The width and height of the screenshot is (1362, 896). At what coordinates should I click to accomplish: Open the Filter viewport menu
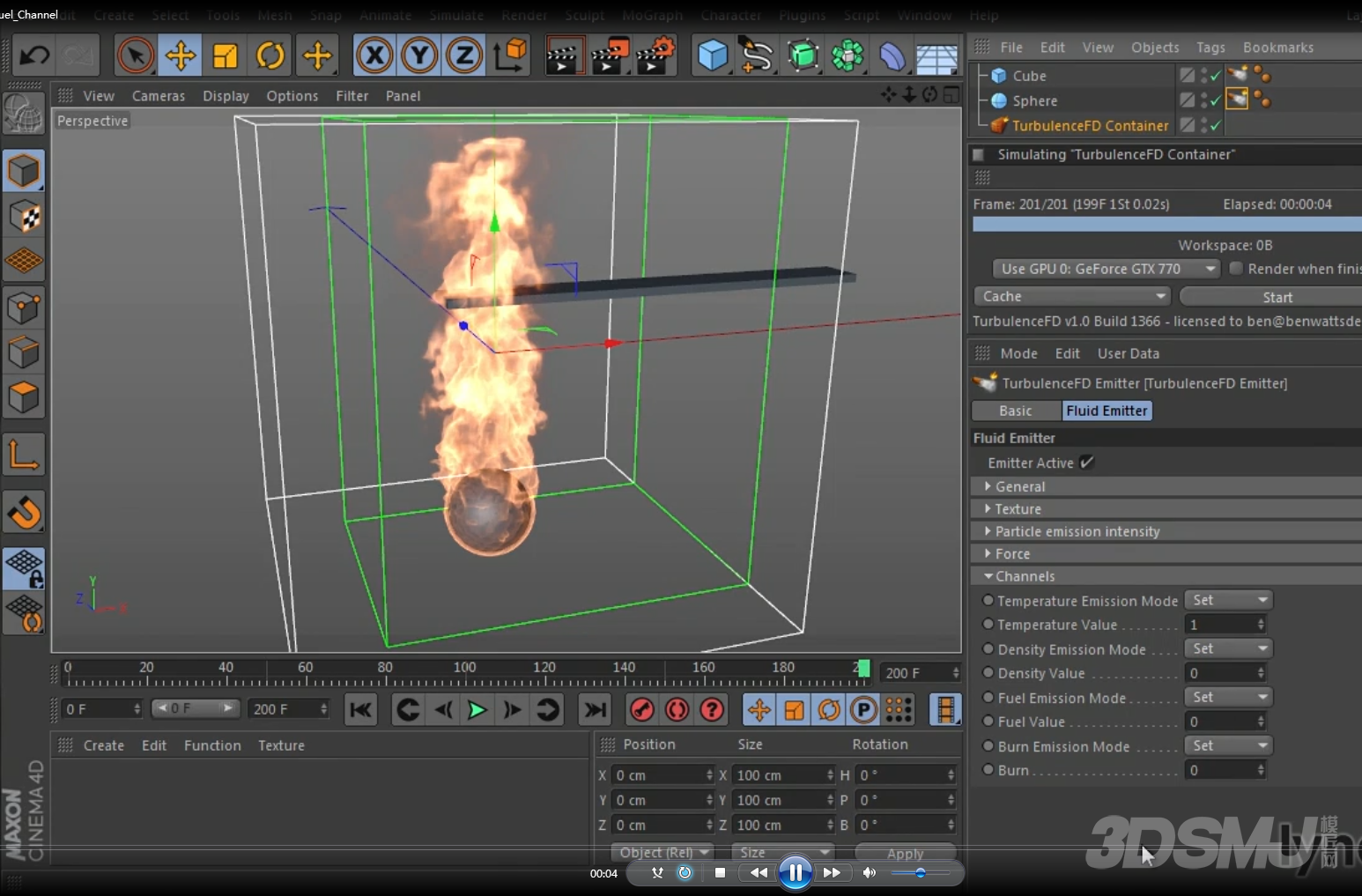click(x=352, y=96)
